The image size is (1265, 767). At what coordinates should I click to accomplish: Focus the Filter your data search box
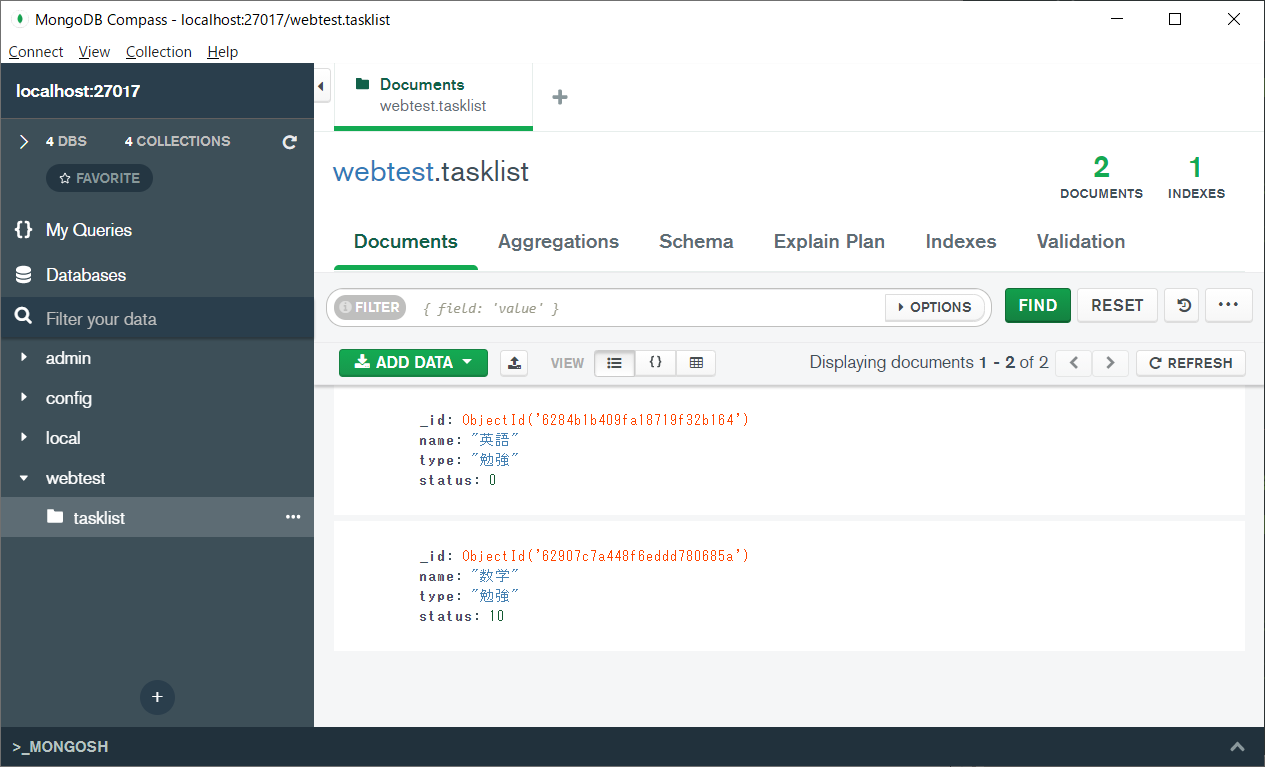(157, 319)
